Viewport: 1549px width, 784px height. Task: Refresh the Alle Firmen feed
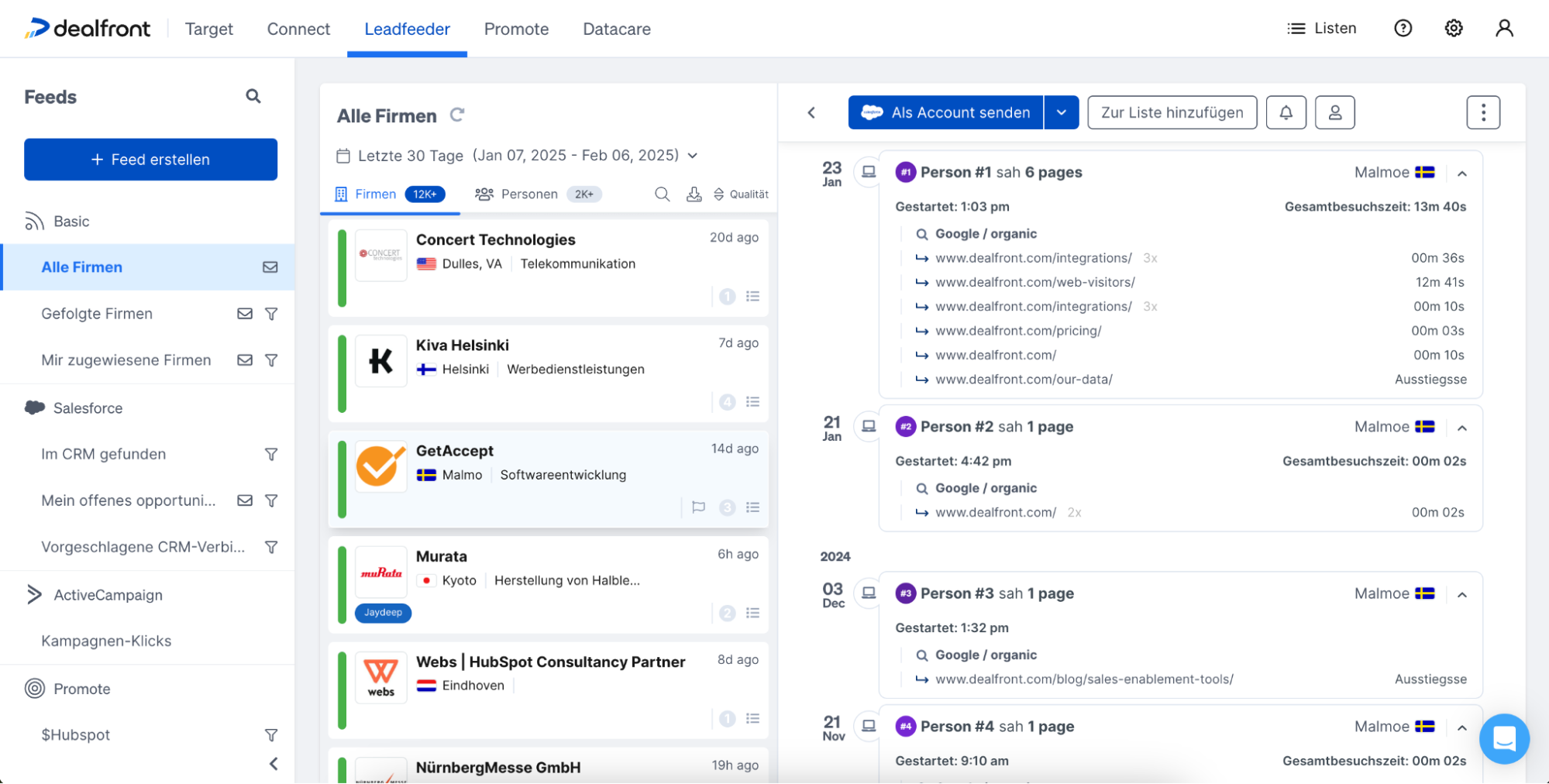coord(457,115)
